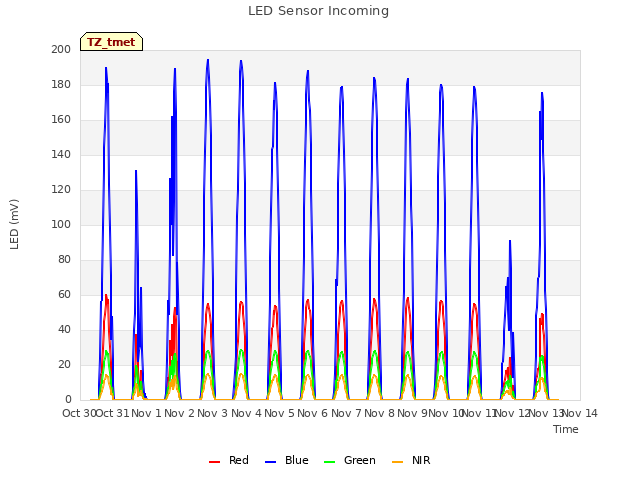The height and width of the screenshot is (480, 640).
Task: Click the Oct 30 x-axis tick label
Action: pyautogui.click(x=79, y=413)
